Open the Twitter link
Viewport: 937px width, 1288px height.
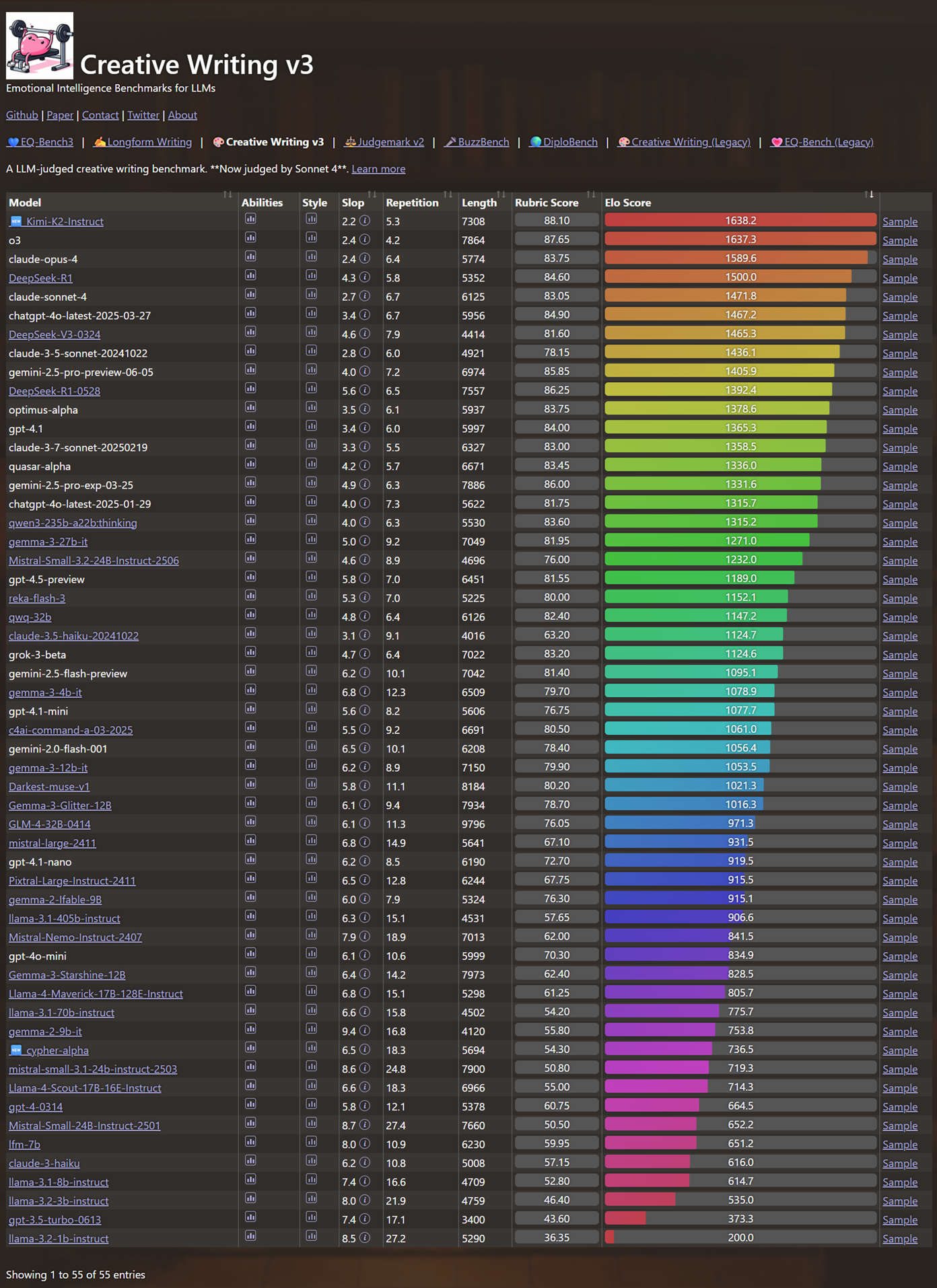click(143, 115)
